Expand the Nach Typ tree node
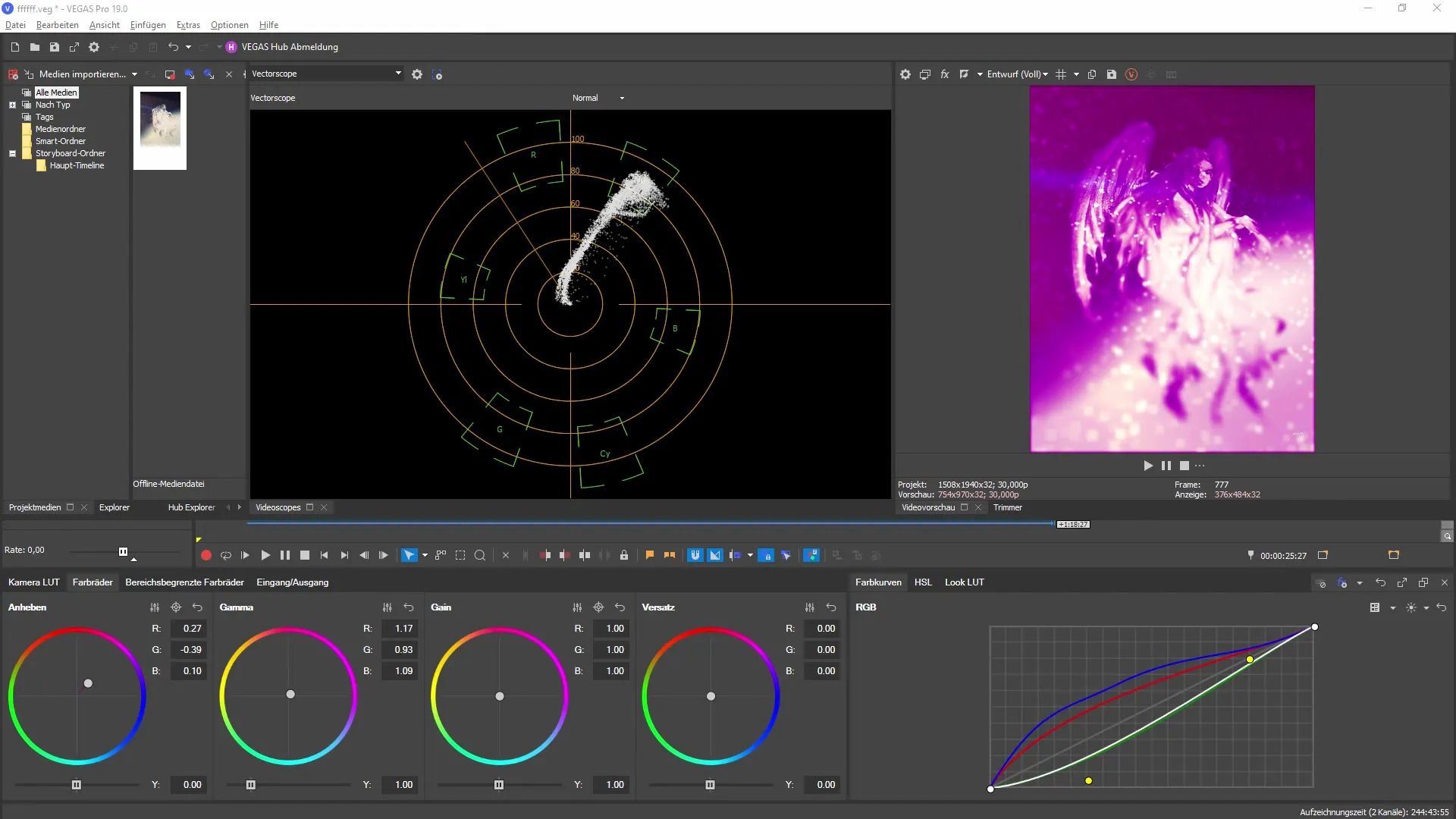 tap(12, 105)
